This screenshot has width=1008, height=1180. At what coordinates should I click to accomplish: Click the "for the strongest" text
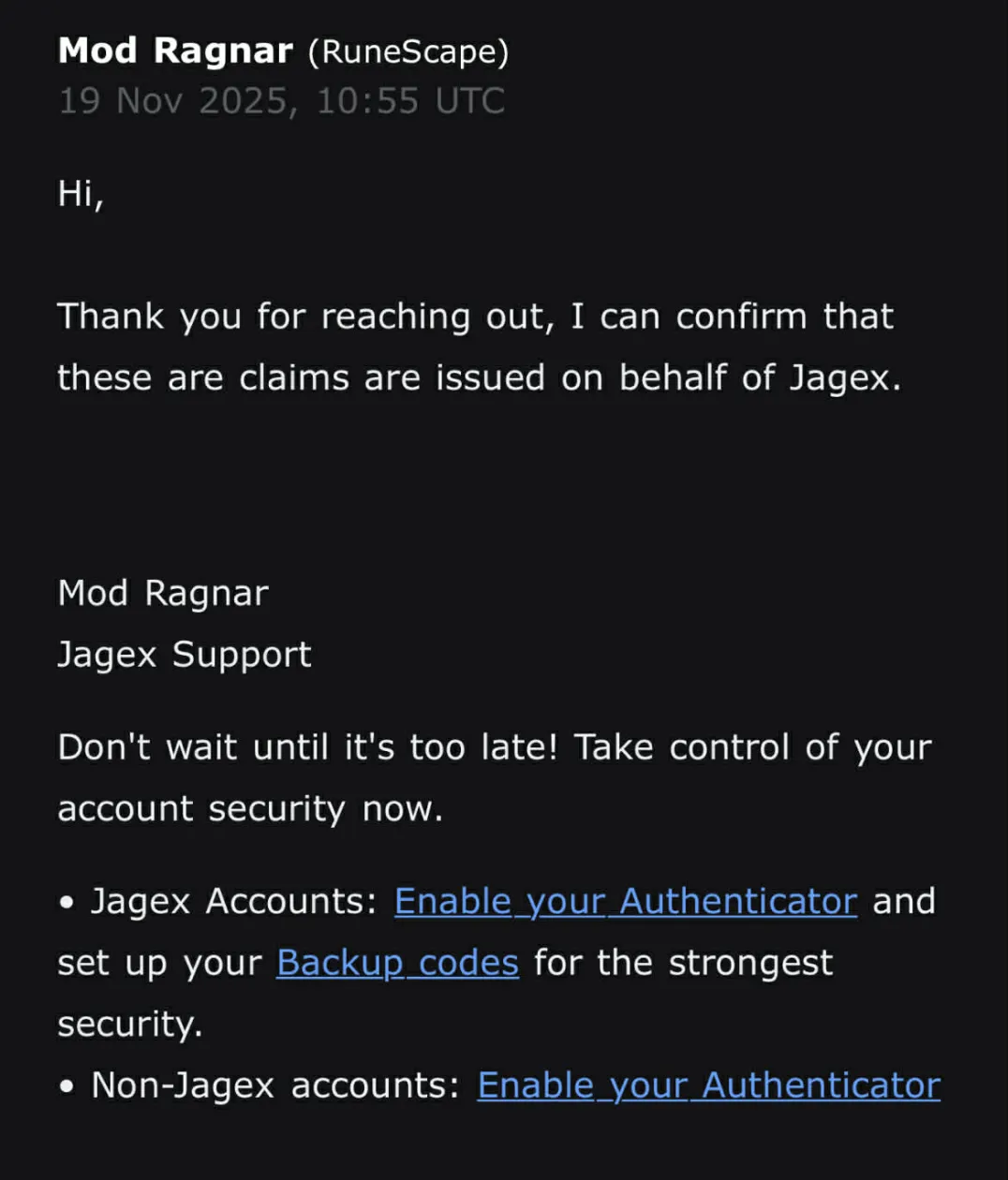pos(683,963)
